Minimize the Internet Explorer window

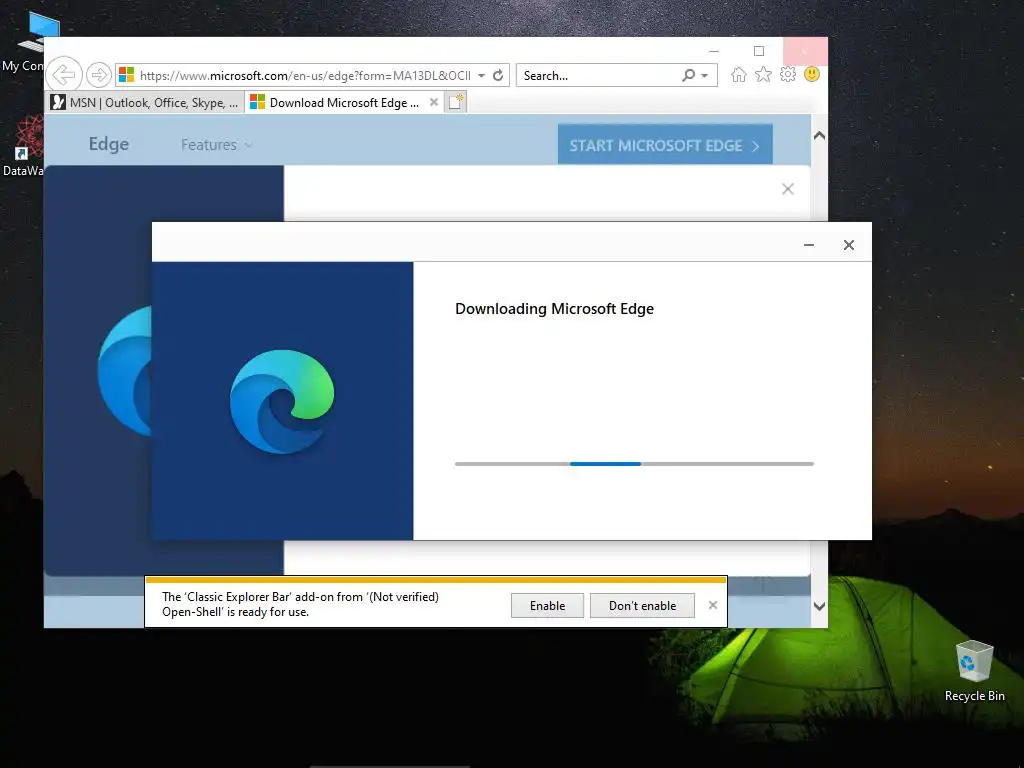(714, 51)
